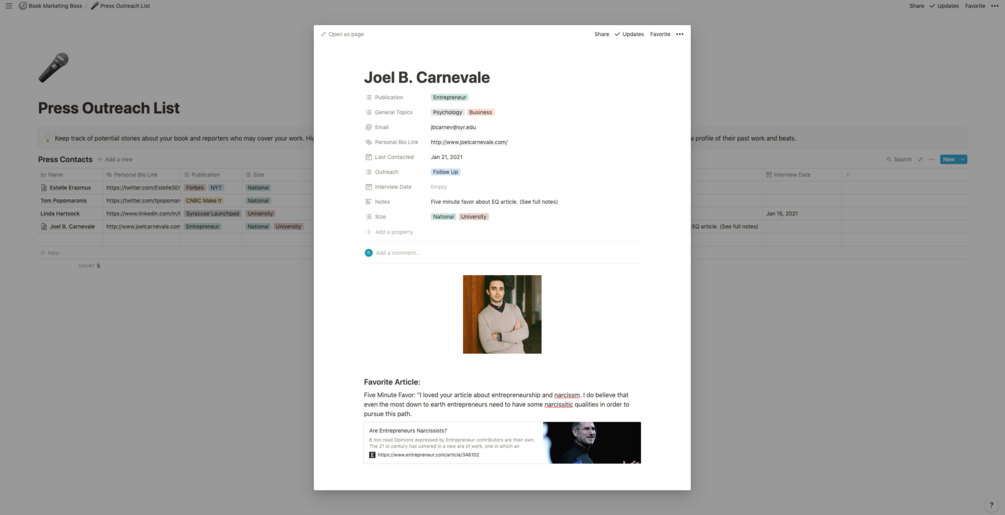Click the General Topics property icon
The height and width of the screenshot is (515, 1005).
369,112
